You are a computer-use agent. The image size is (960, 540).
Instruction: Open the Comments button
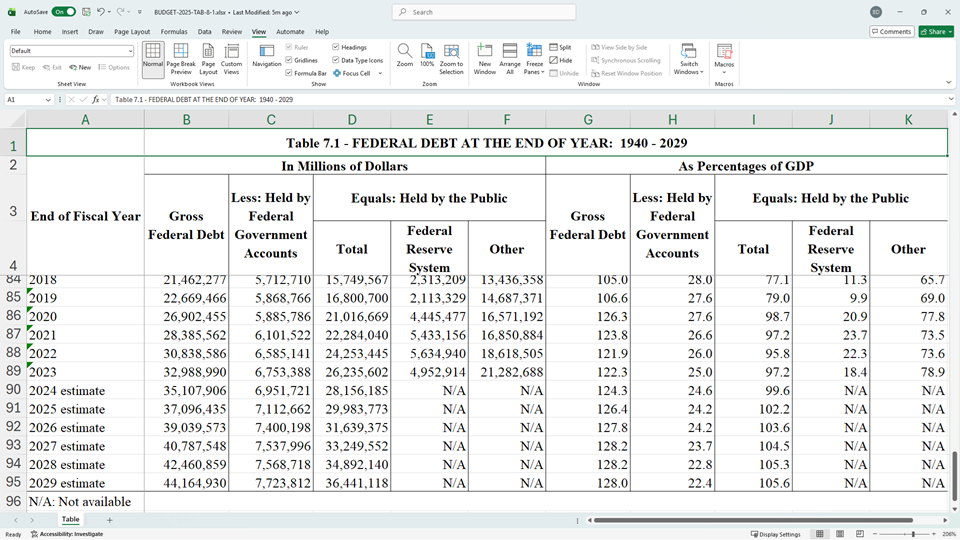[892, 32]
